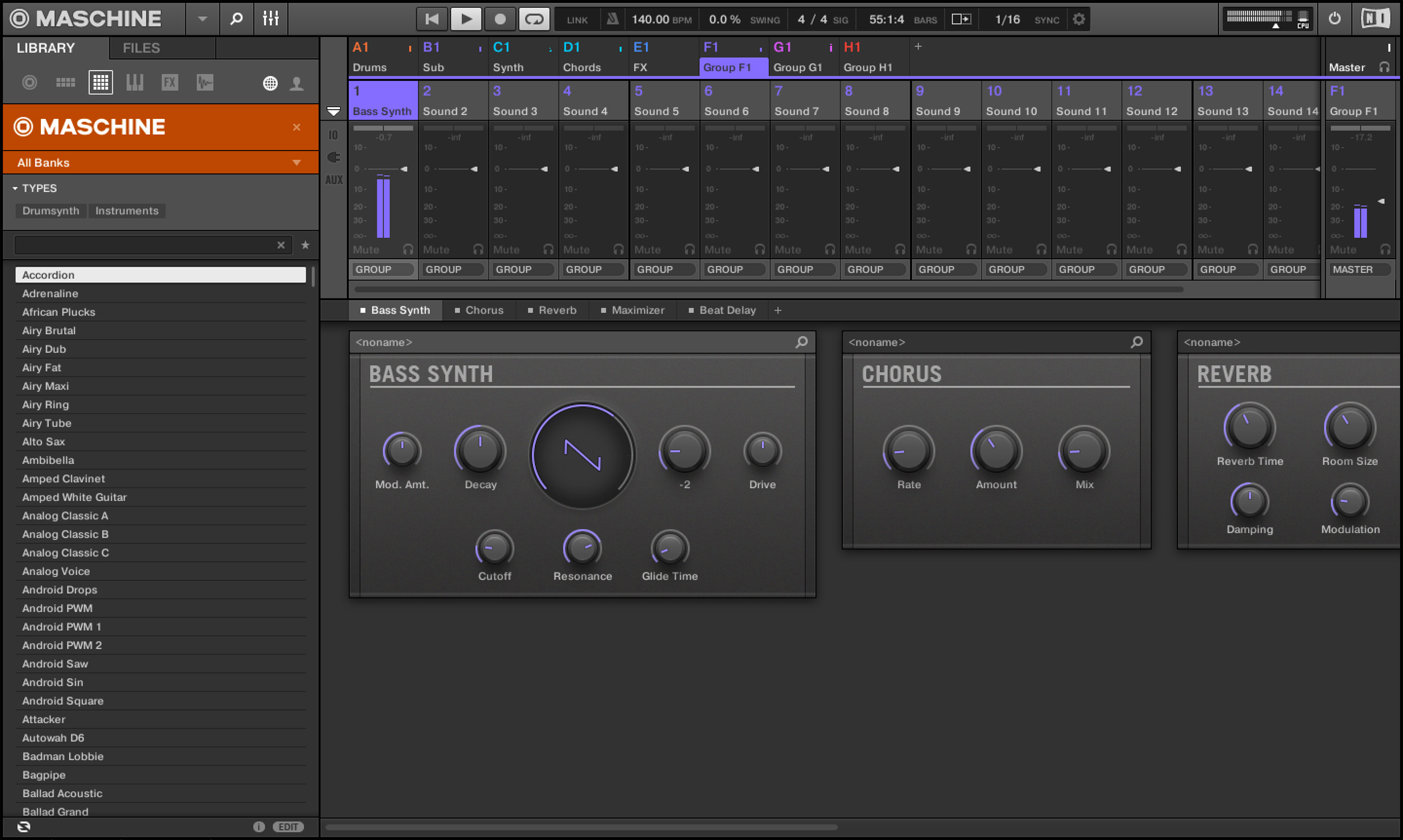
Task: Open the Mixer view icon in the header
Action: click(270, 19)
